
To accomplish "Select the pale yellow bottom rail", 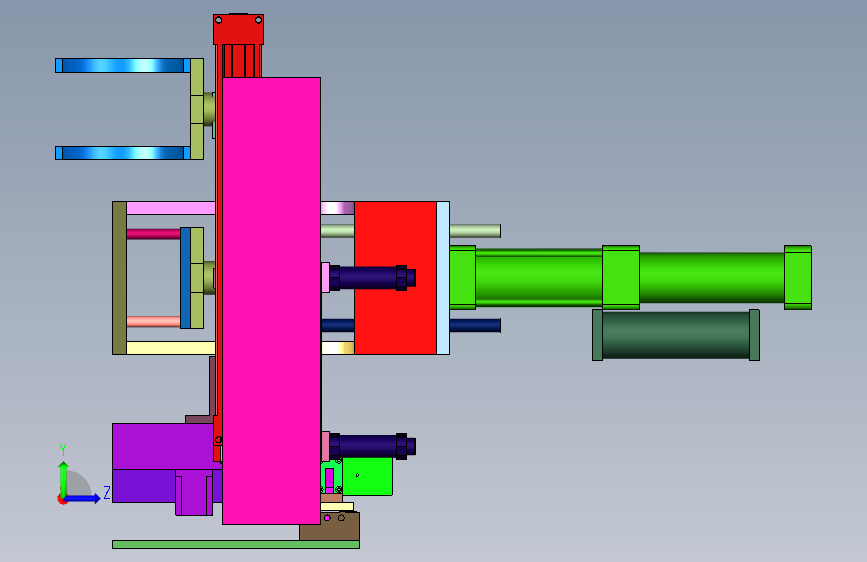I will (x=171, y=348).
